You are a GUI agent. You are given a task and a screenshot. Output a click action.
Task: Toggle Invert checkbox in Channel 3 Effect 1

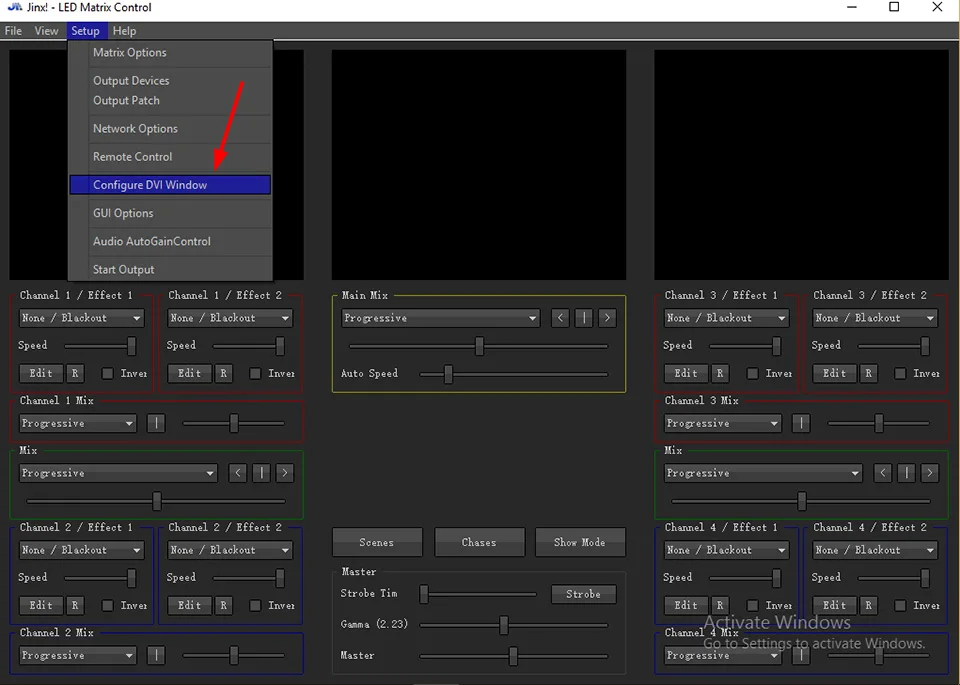tap(752, 373)
